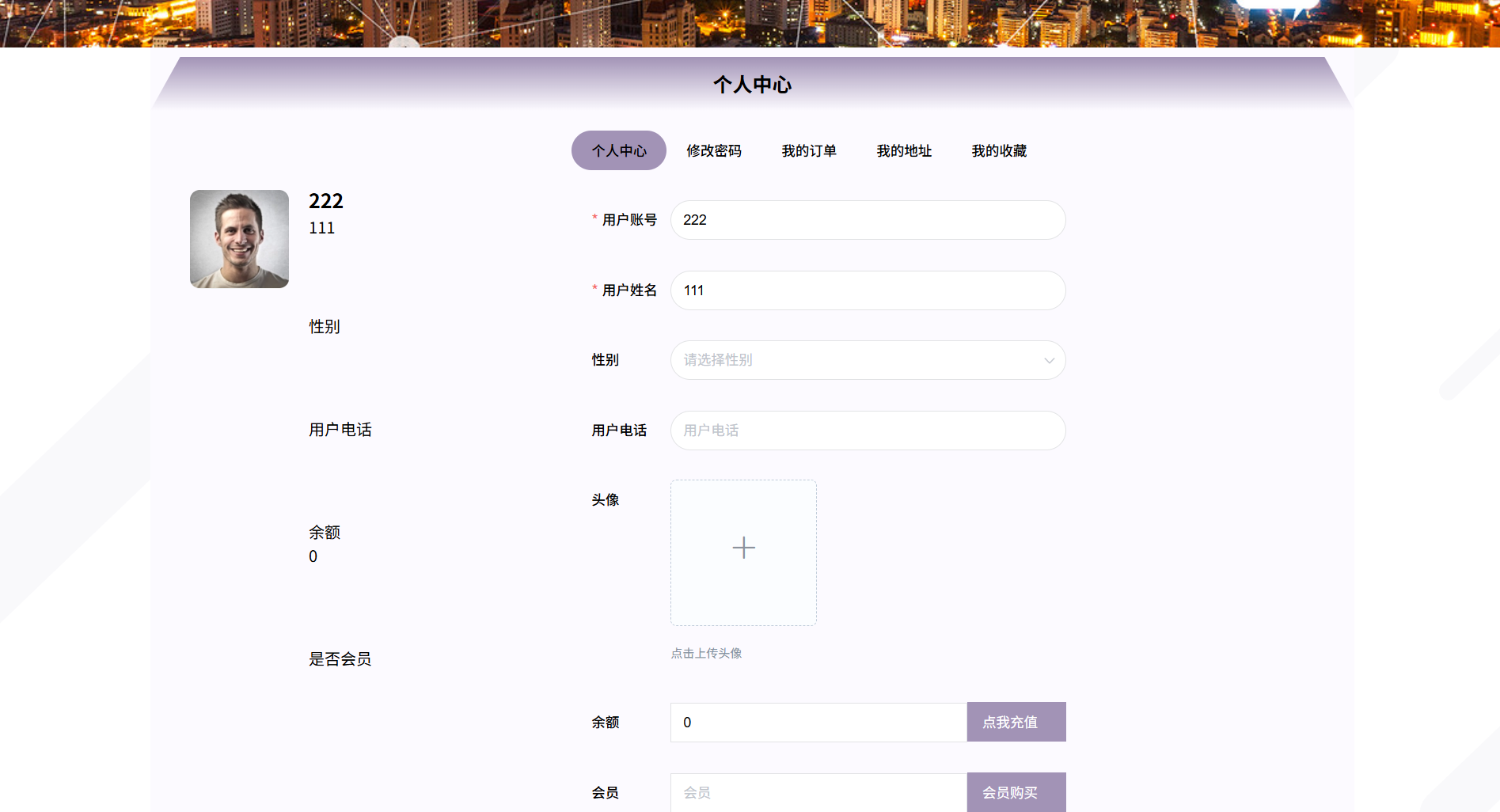The height and width of the screenshot is (812, 1500).
Task: Click the 会员购买 button
Action: pos(1016,792)
